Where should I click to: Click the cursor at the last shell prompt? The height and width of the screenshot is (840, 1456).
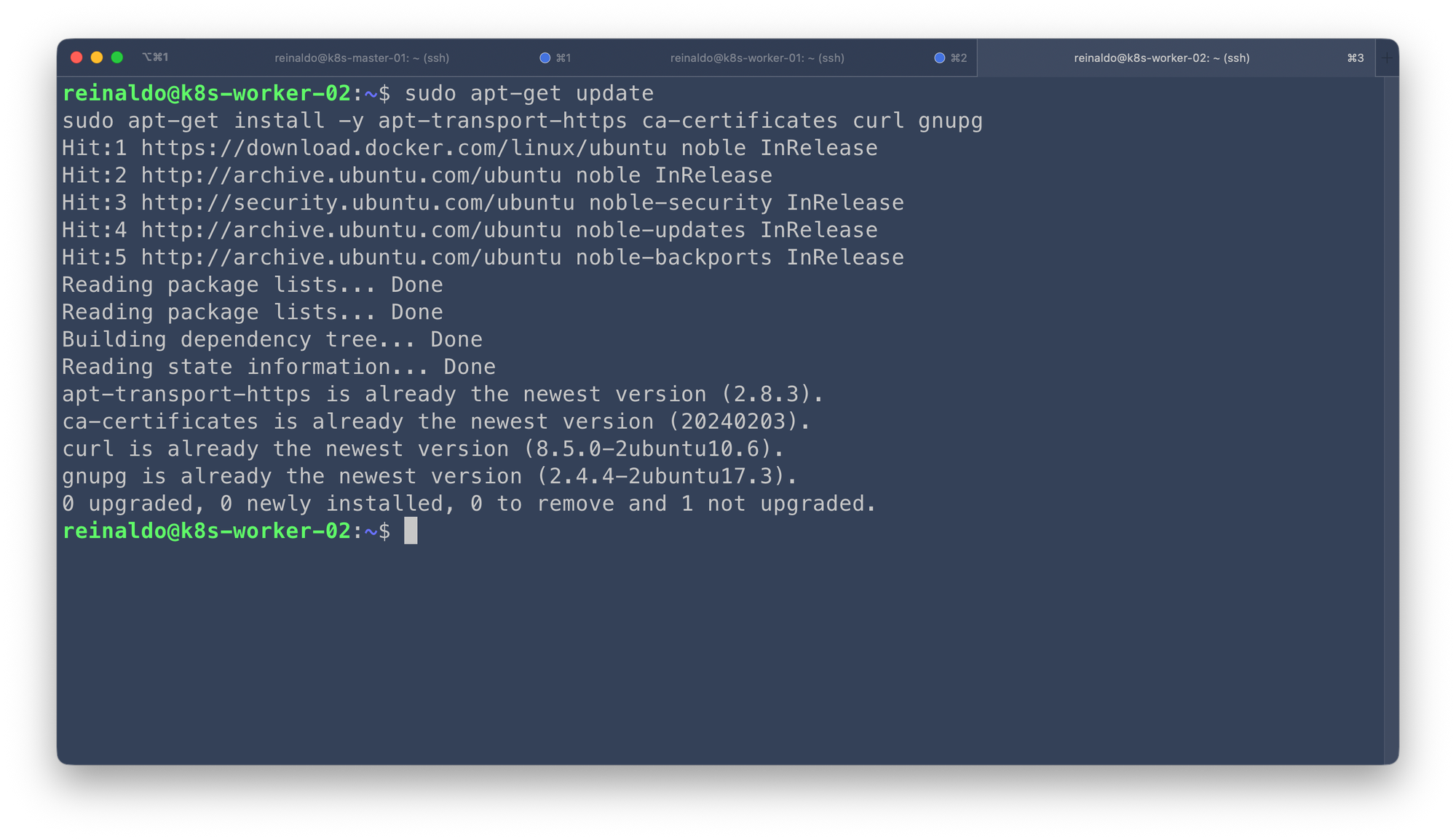click(411, 531)
